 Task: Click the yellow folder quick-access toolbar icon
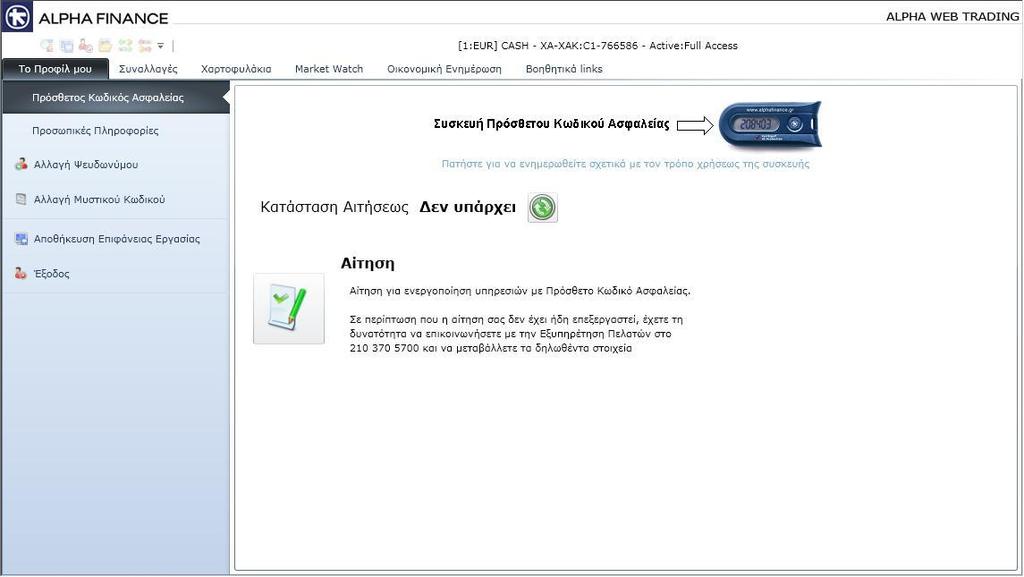(105, 46)
